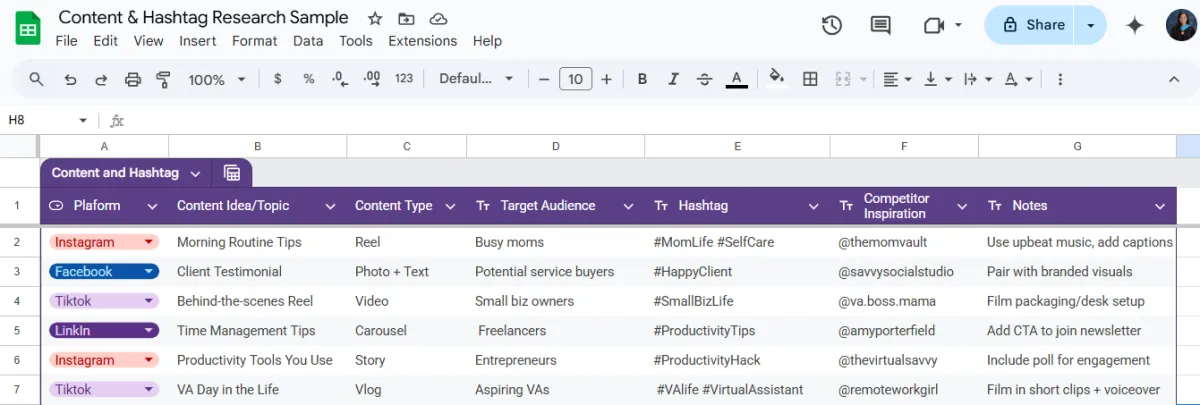Open the File menu
Viewport: 1200px width, 405px height.
click(x=66, y=41)
